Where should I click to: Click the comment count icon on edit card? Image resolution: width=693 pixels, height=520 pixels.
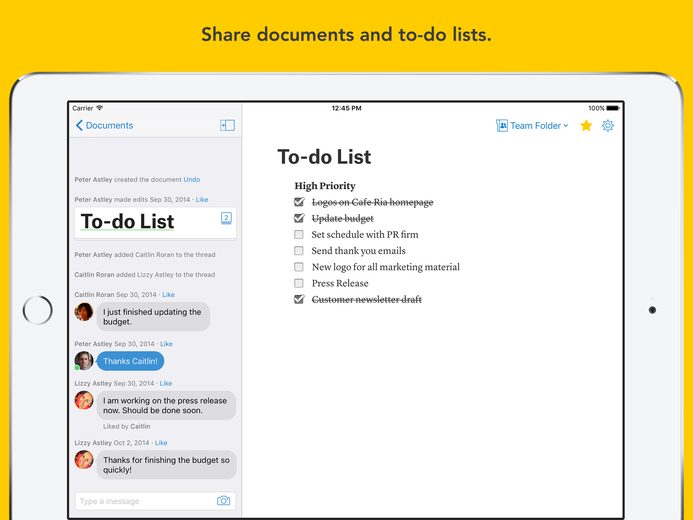(226, 218)
